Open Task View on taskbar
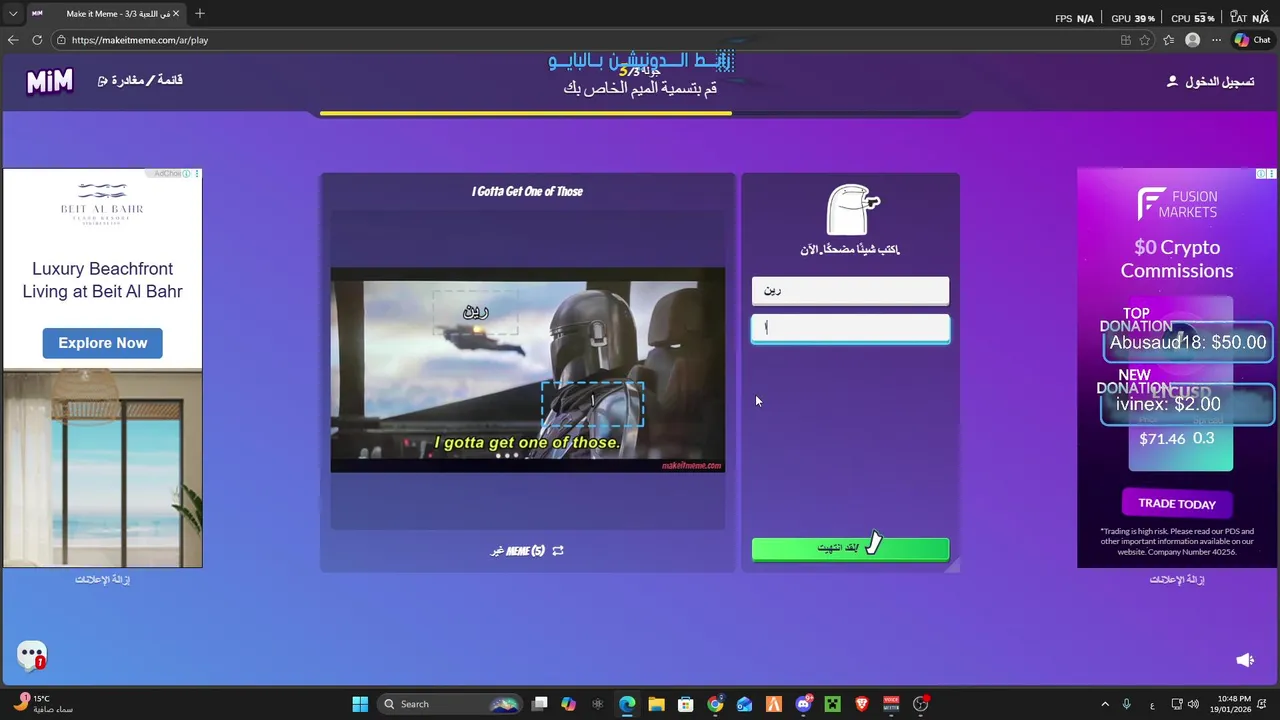Image resolution: width=1280 pixels, height=720 pixels. (540, 704)
